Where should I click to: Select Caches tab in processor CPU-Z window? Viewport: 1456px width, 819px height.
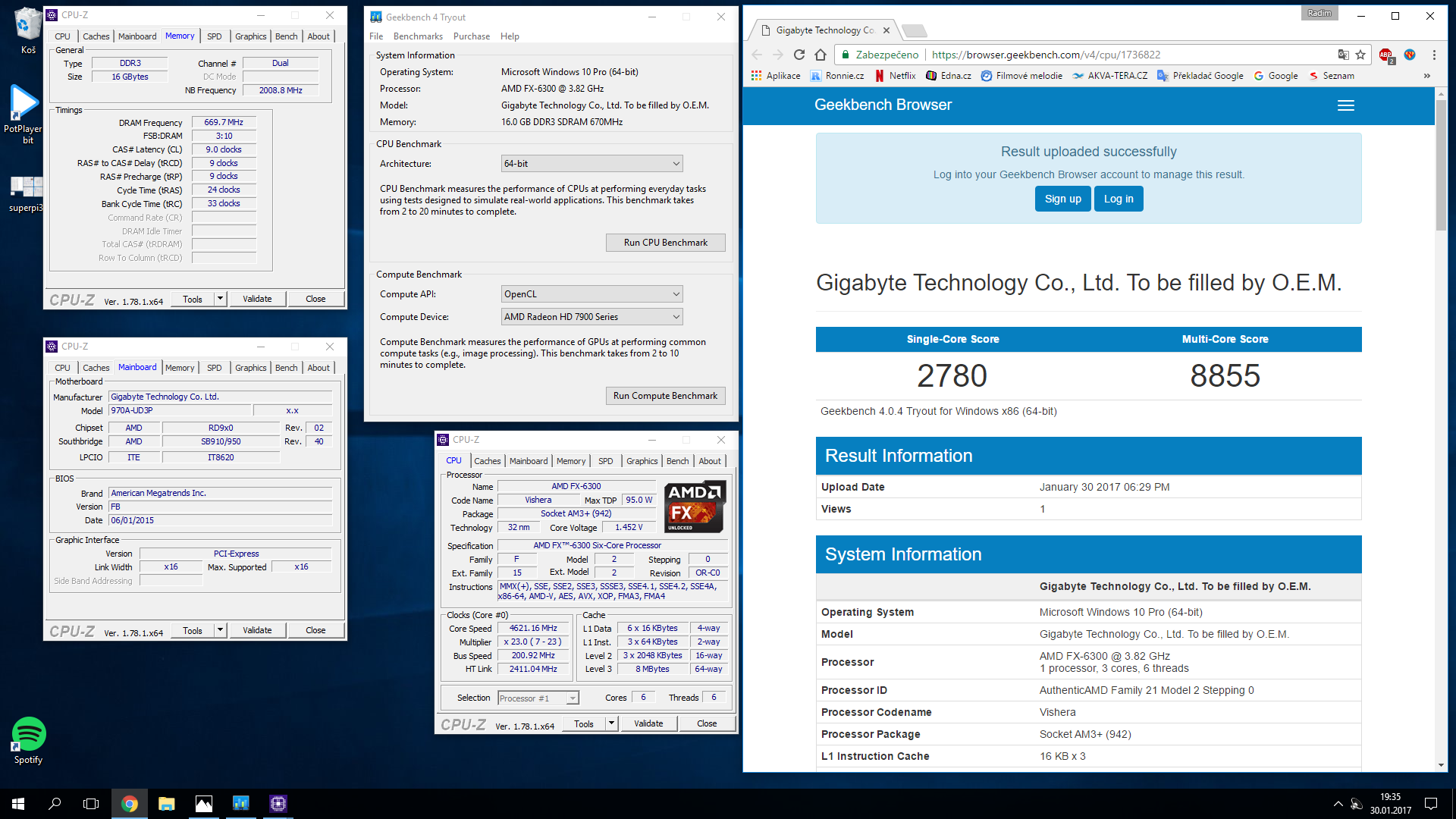tap(487, 461)
